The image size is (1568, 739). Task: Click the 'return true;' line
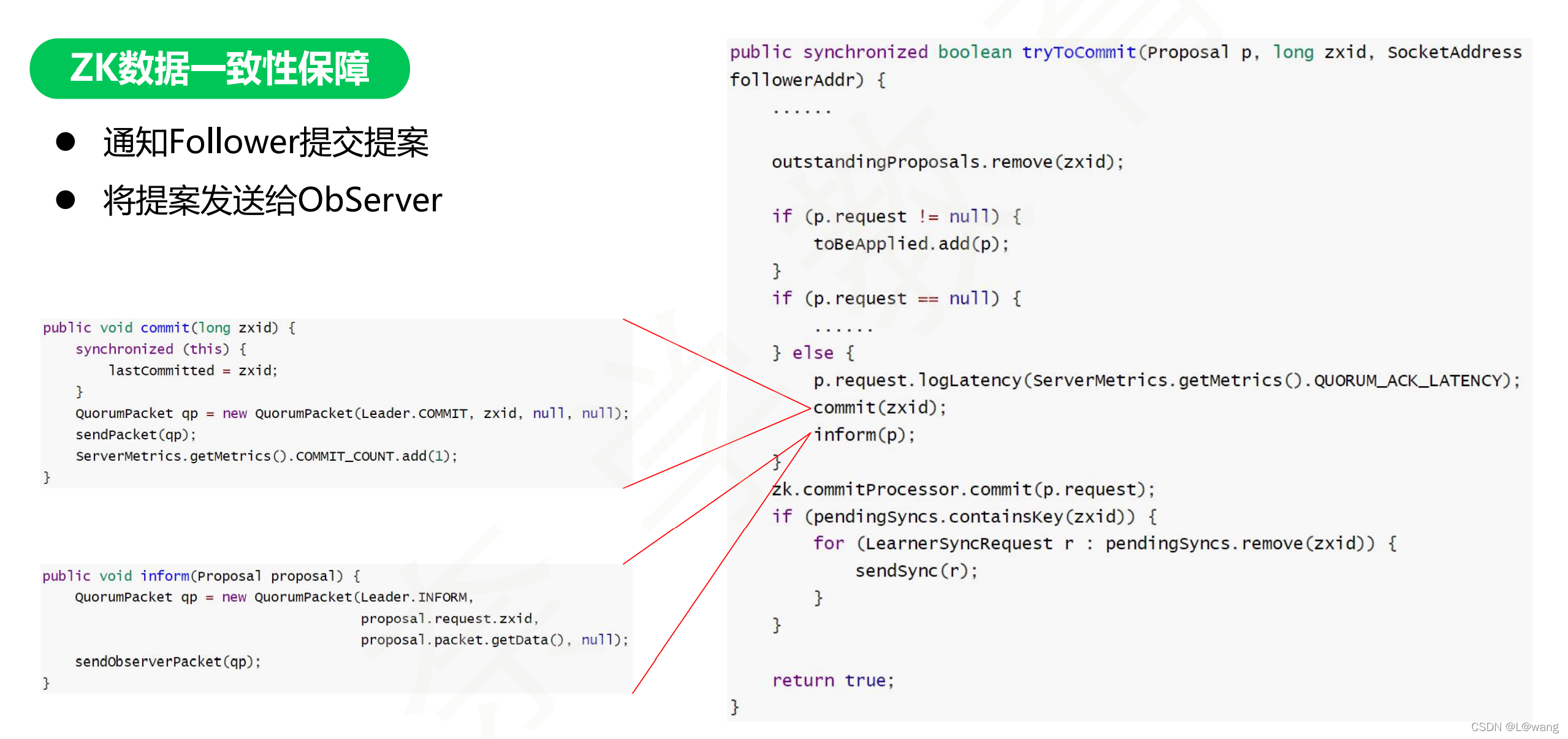(x=834, y=681)
